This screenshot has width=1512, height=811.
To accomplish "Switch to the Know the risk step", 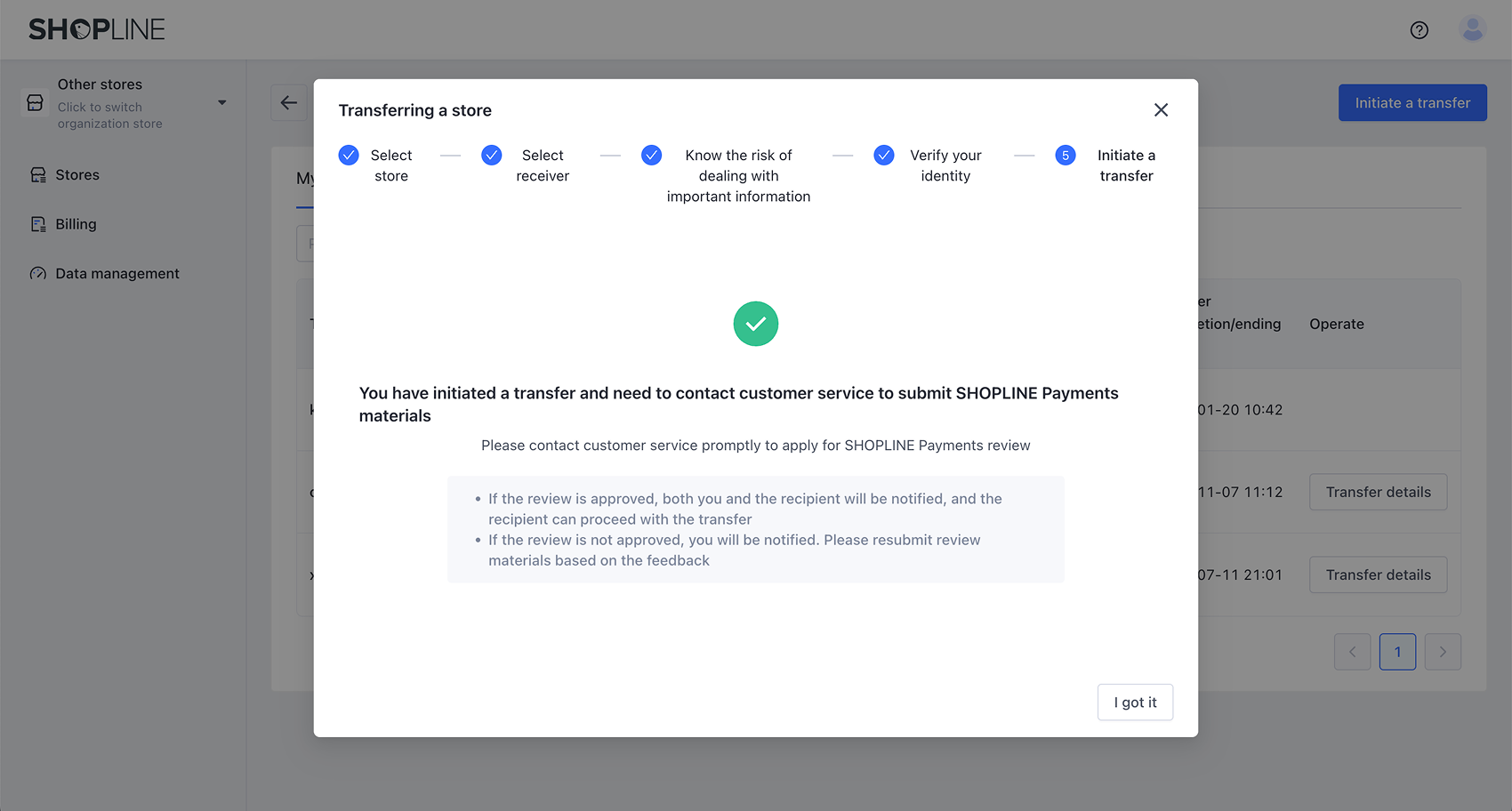I will coord(651,155).
